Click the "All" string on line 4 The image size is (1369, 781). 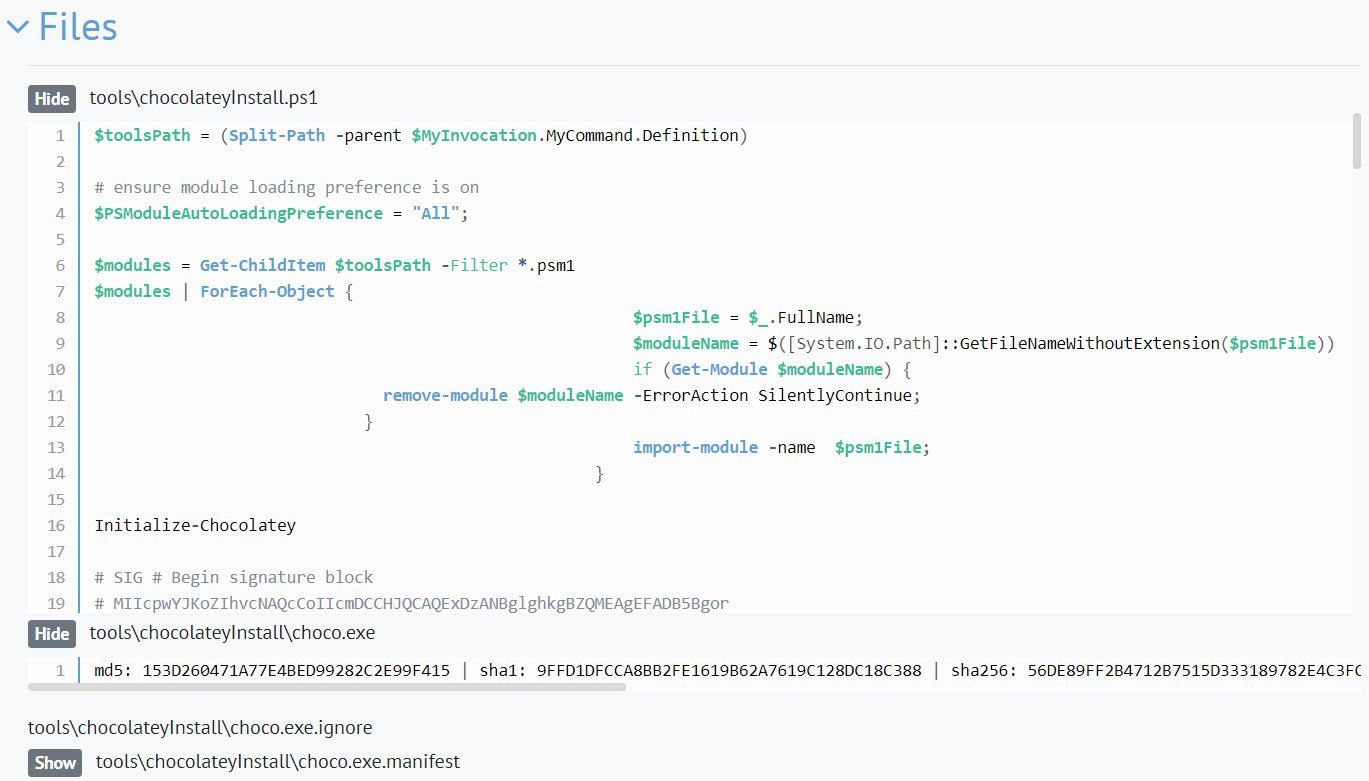click(436, 213)
